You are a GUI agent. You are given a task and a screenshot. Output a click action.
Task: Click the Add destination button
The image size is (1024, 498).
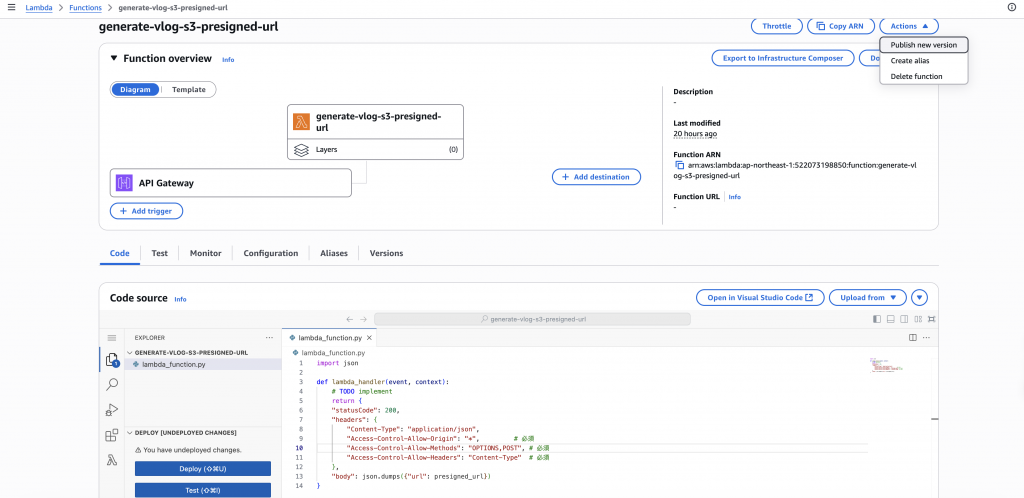[596, 177]
